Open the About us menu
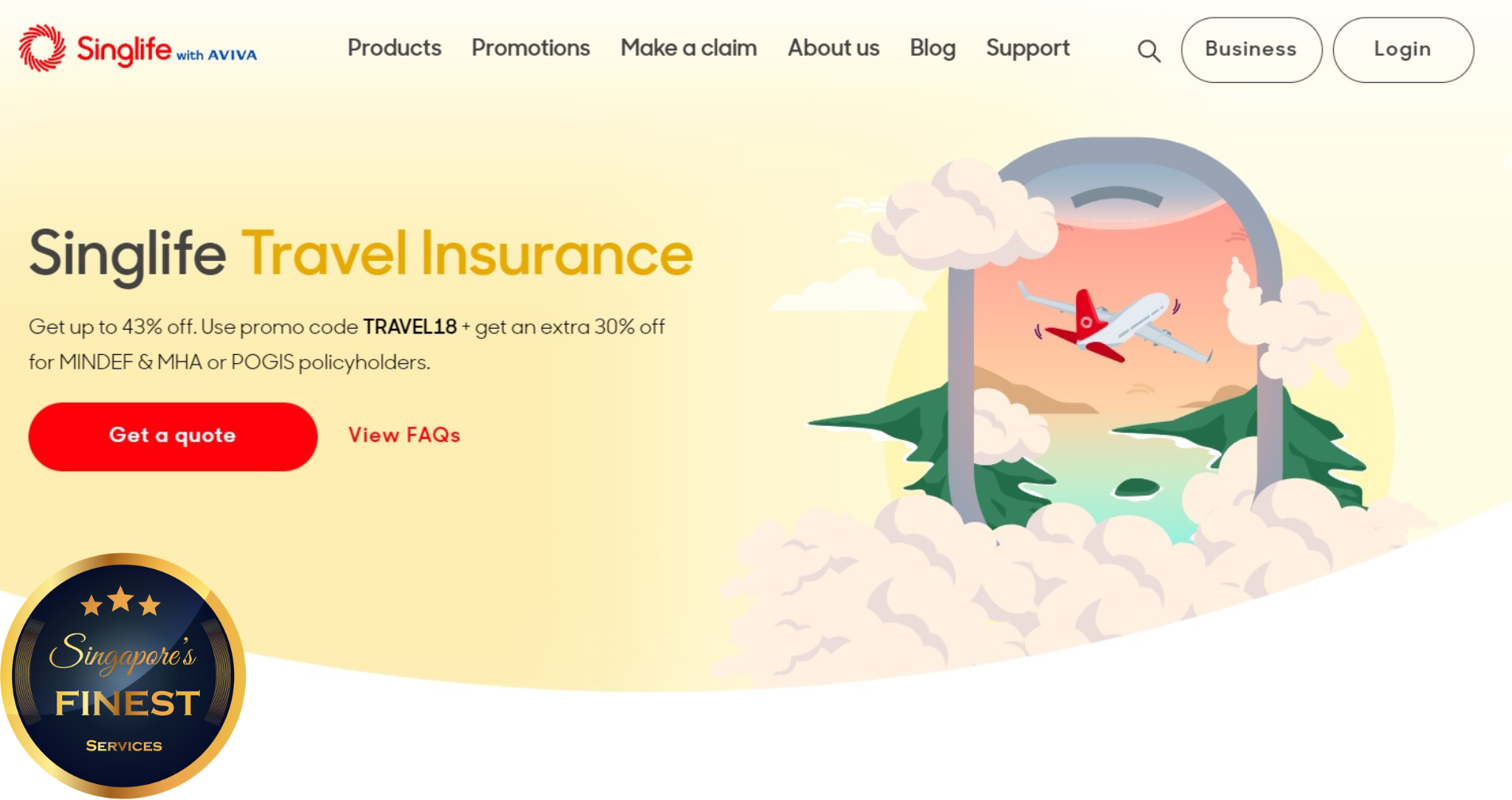The width and height of the screenshot is (1512, 800). point(833,48)
